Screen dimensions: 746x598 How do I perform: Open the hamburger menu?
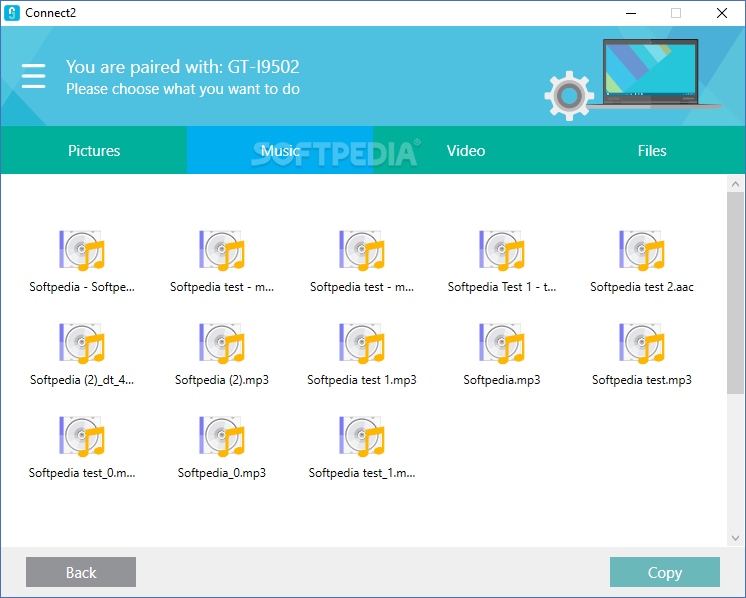[34, 76]
